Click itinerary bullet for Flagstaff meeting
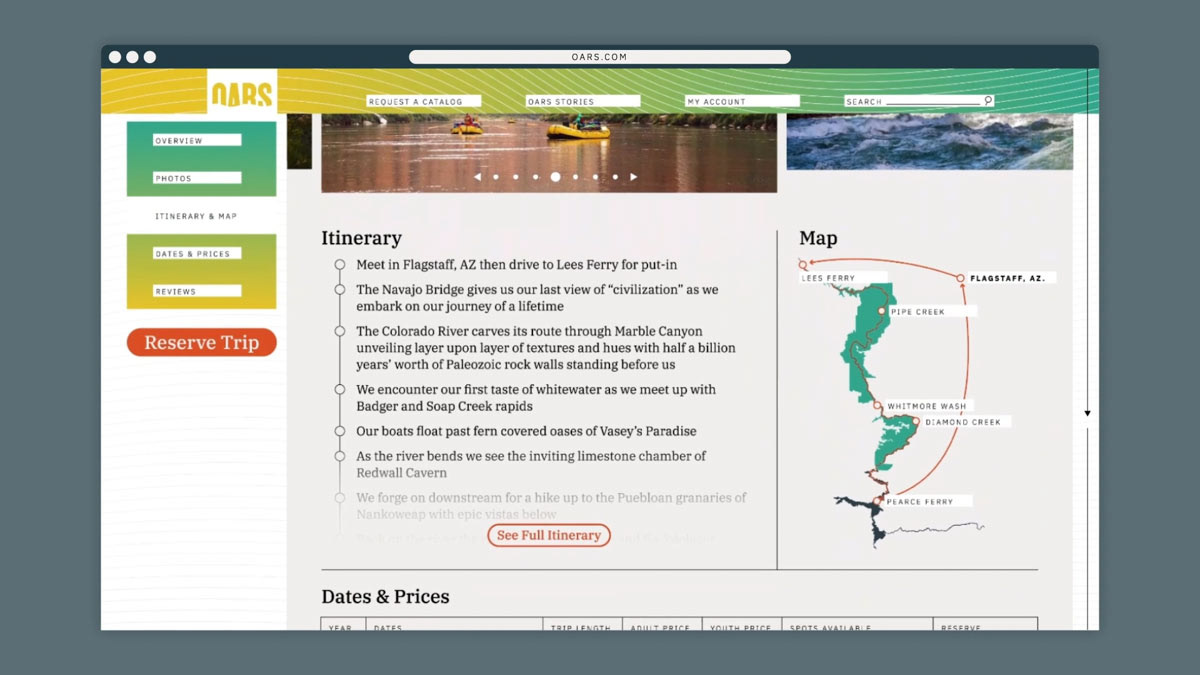Screen dimensions: 1200x675 [340, 265]
